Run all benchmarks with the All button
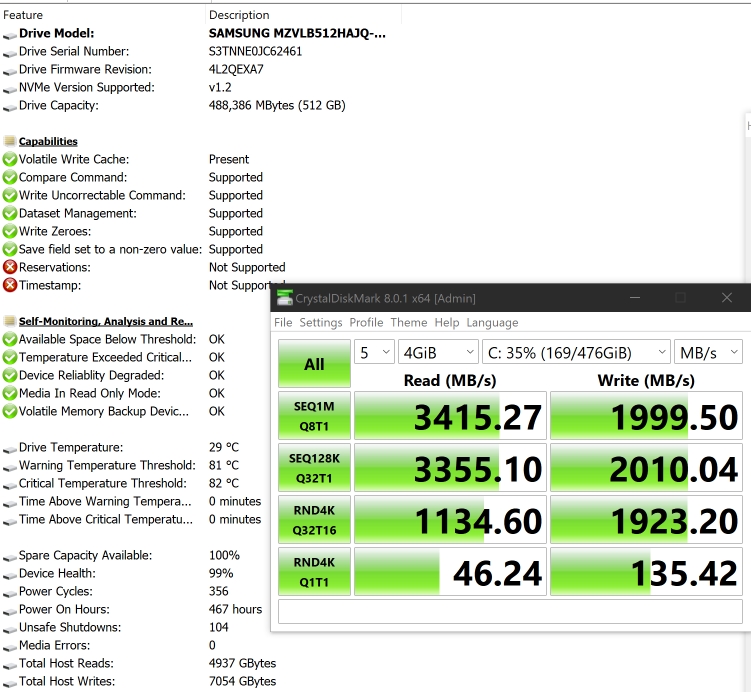The image size is (751, 692). click(x=314, y=363)
